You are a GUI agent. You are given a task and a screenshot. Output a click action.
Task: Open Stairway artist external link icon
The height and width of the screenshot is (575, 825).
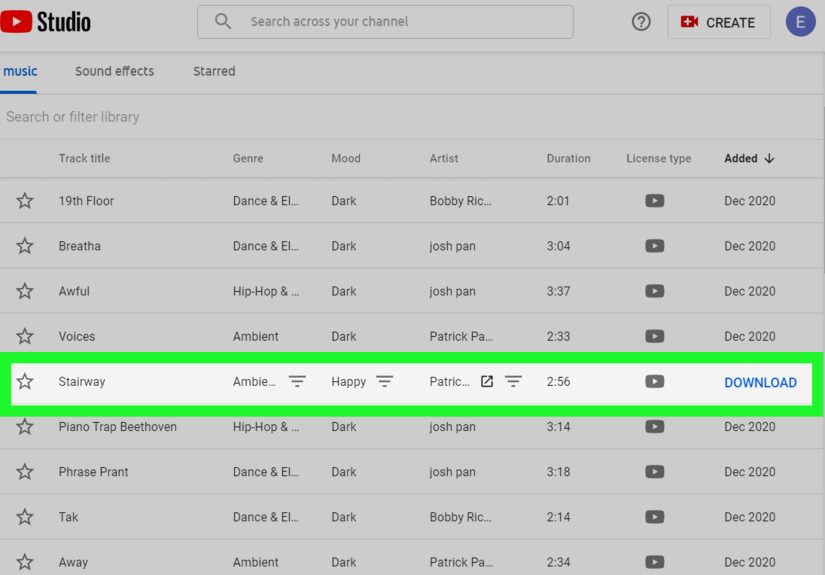487,381
